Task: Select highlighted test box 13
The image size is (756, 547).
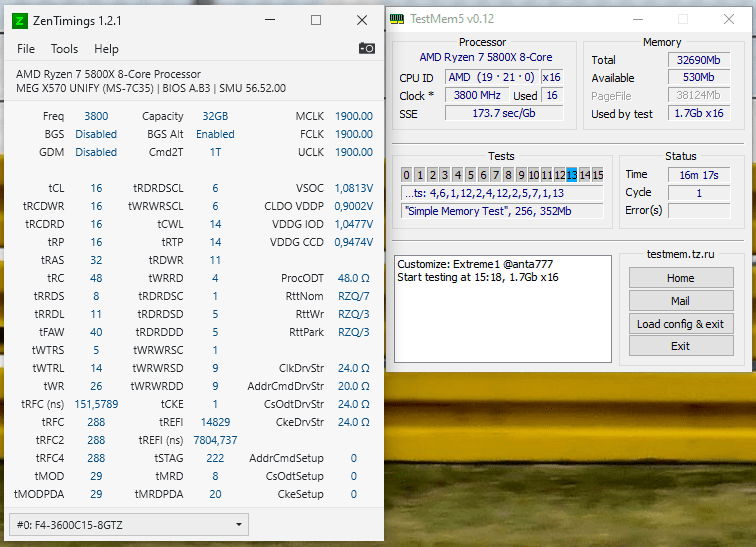Action: tap(572, 174)
